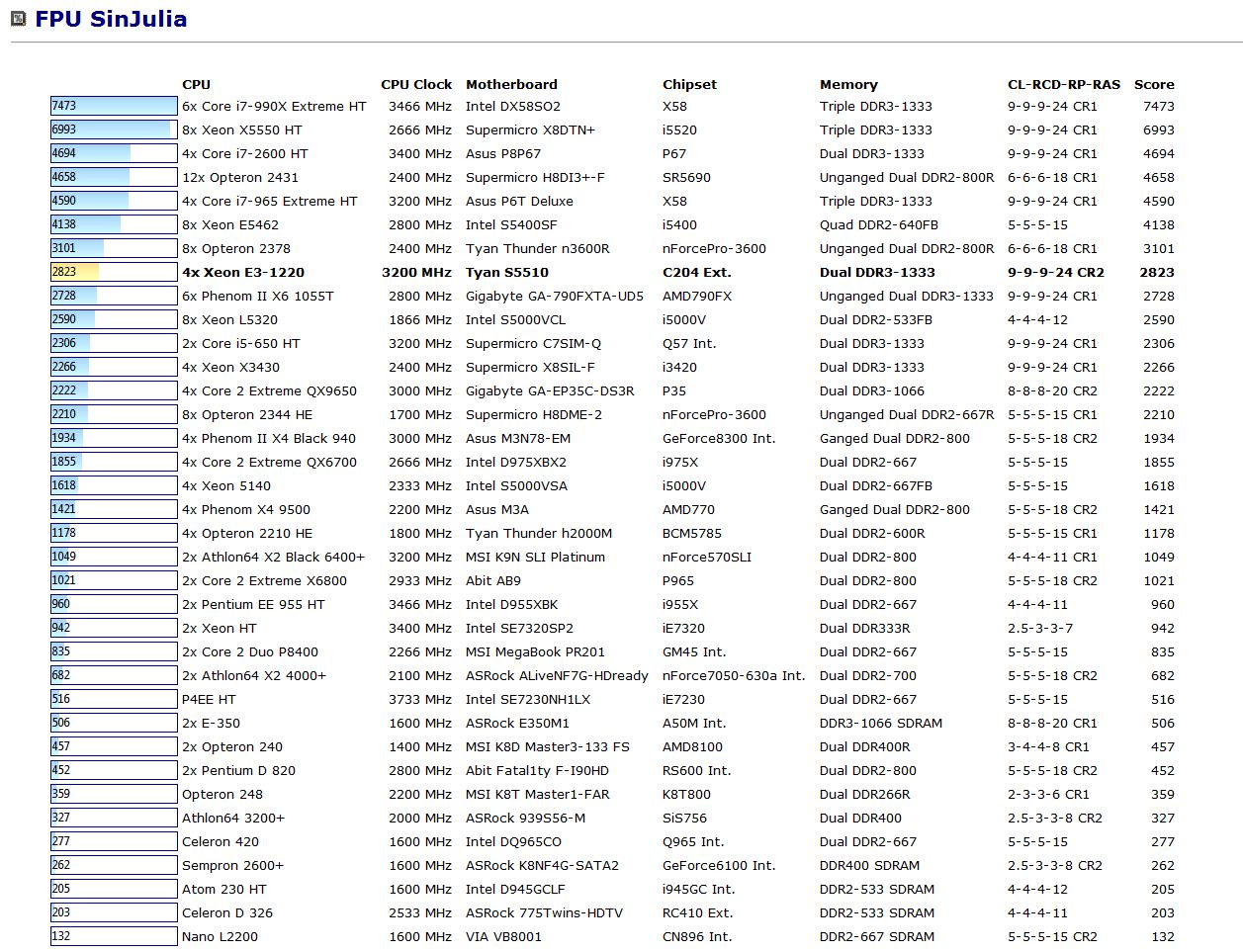The width and height of the screenshot is (1243, 952).
Task: Click the bold Tyan S5510 motherboard cell
Action: click(x=507, y=272)
